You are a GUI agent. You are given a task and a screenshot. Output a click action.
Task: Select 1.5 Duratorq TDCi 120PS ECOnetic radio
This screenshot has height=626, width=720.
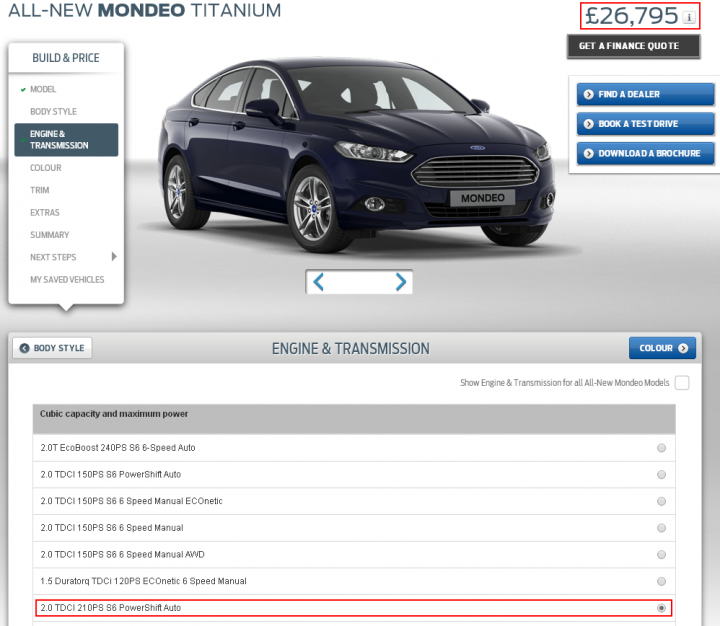(x=661, y=581)
